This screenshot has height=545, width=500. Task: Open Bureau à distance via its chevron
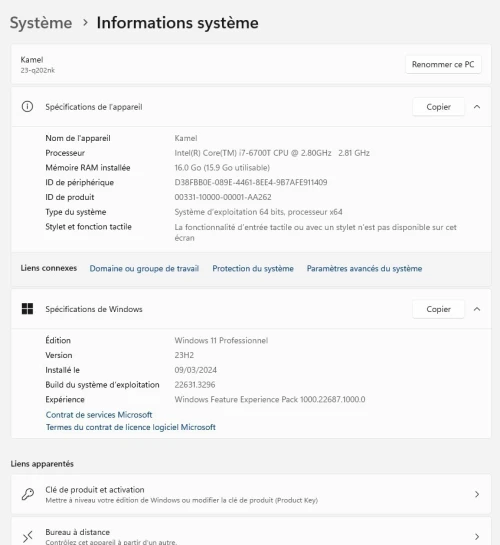[477, 536]
